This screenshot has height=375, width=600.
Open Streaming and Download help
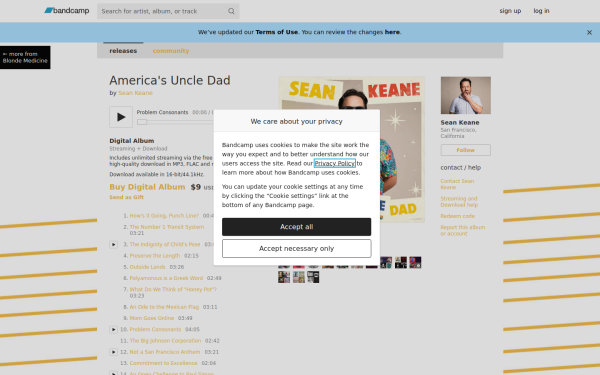tap(459, 202)
